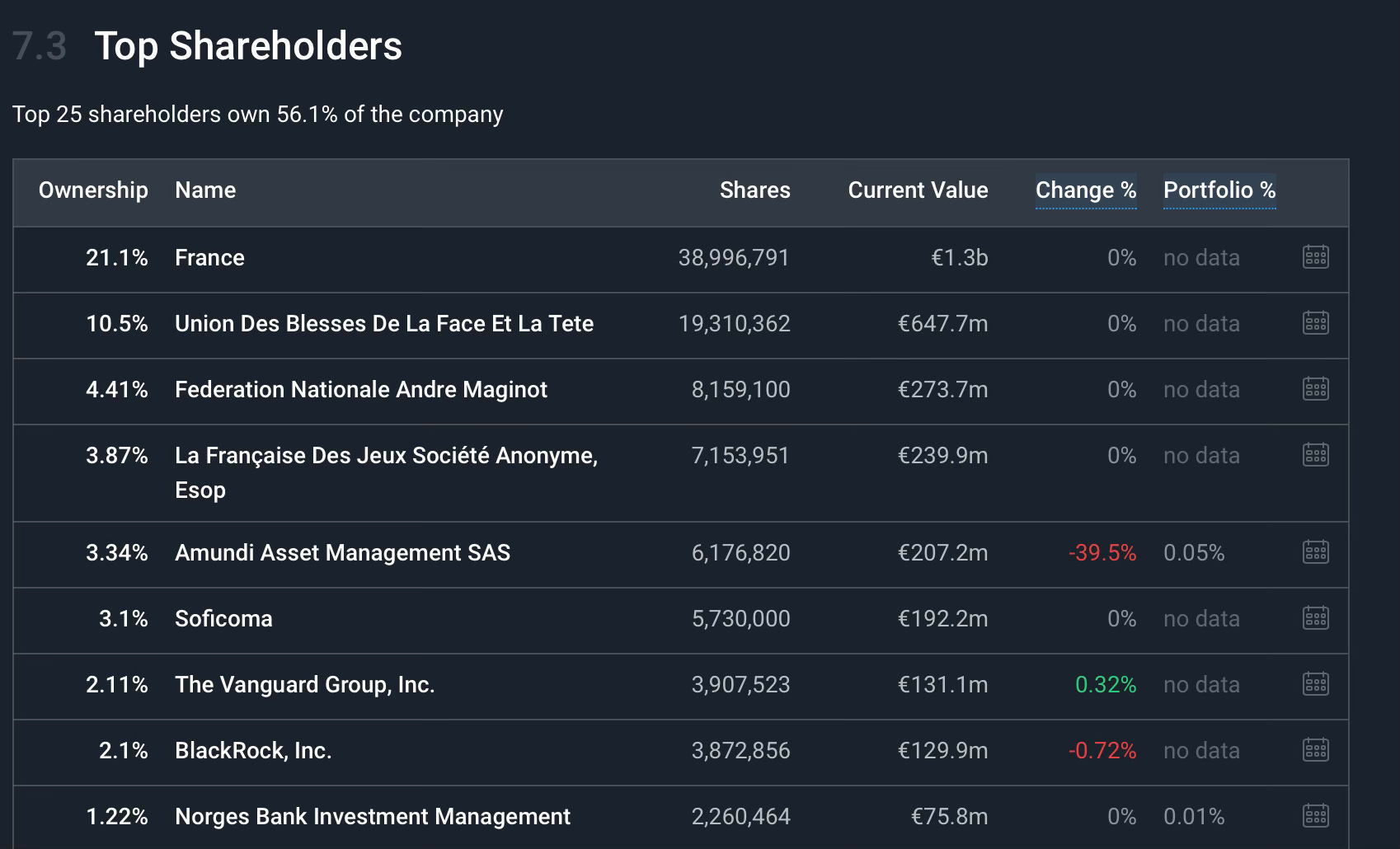Click the Ownership column header
This screenshot has height=849, width=1400.
tap(93, 190)
